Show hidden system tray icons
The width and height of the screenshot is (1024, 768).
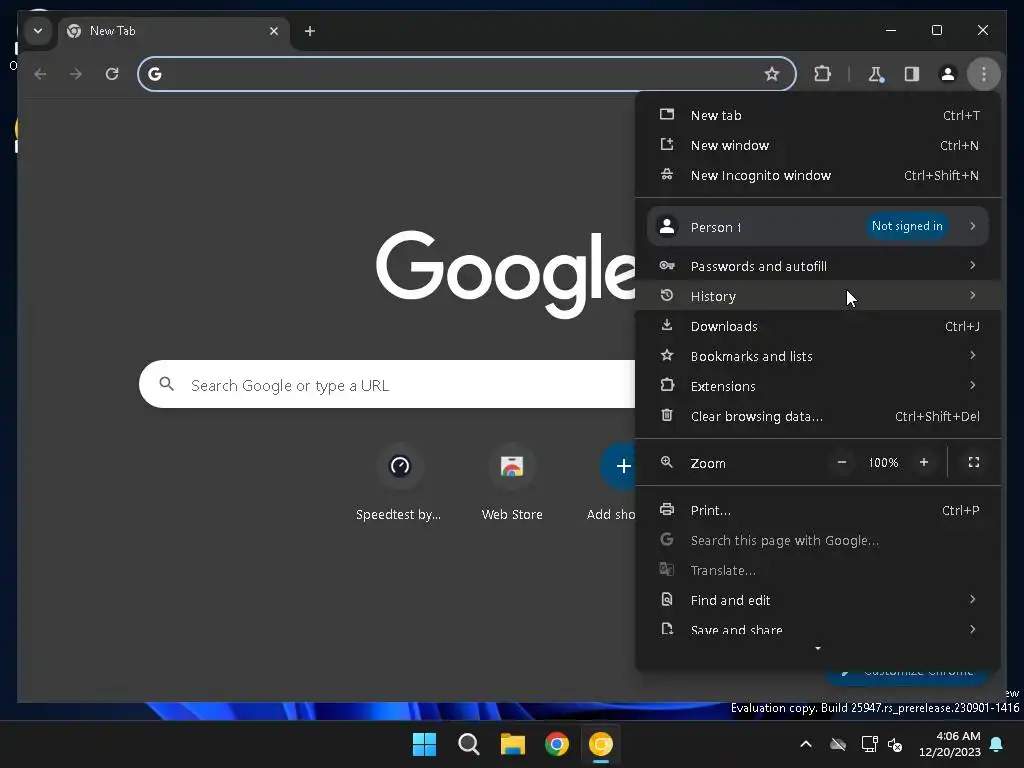click(x=806, y=744)
